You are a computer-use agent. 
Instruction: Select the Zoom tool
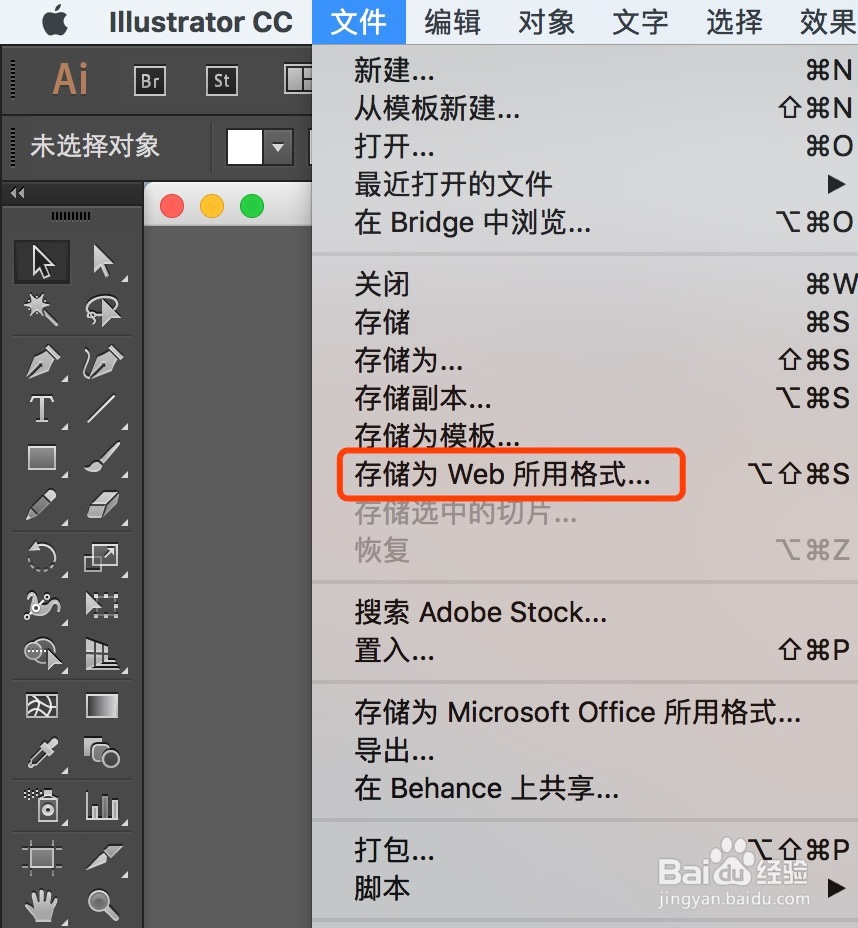(102, 904)
